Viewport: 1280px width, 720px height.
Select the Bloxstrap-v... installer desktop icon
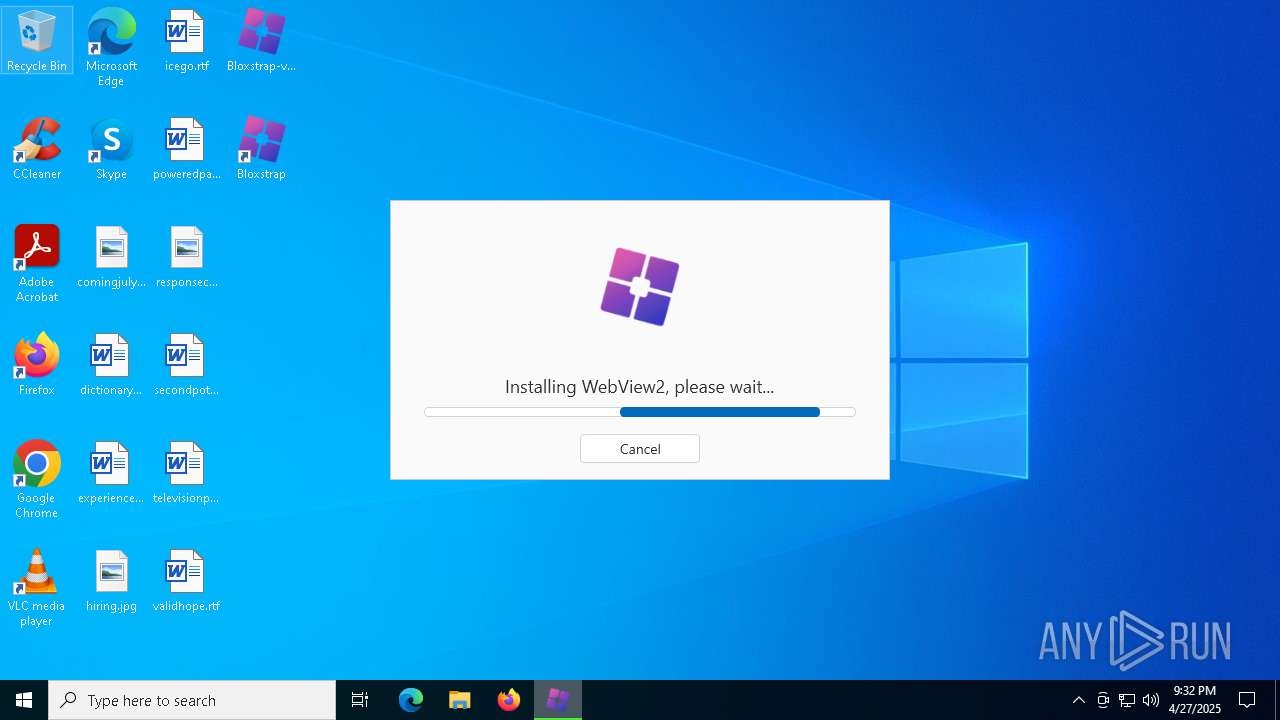coord(261,41)
